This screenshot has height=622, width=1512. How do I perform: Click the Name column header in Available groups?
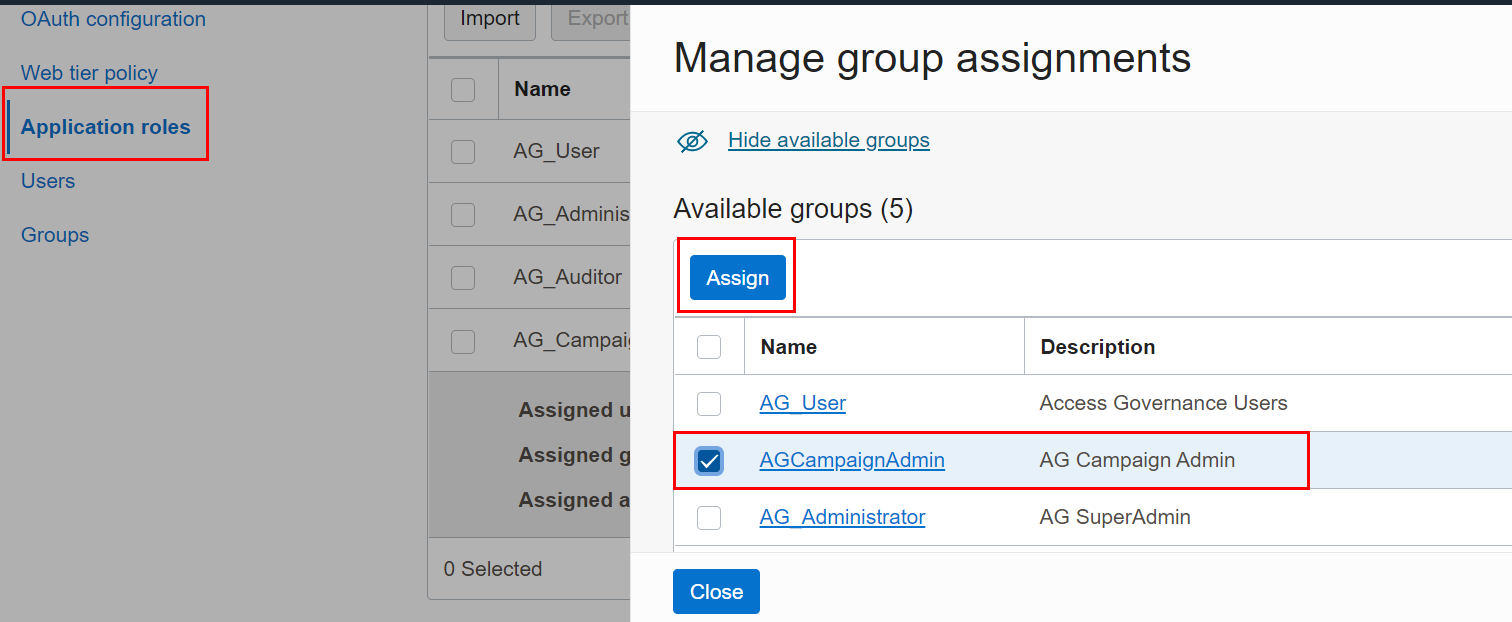point(789,347)
